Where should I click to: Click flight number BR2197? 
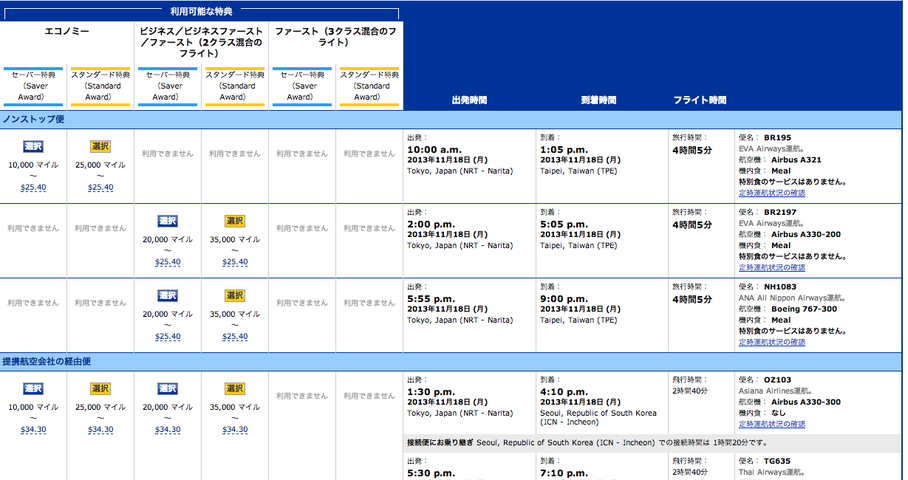click(x=780, y=212)
